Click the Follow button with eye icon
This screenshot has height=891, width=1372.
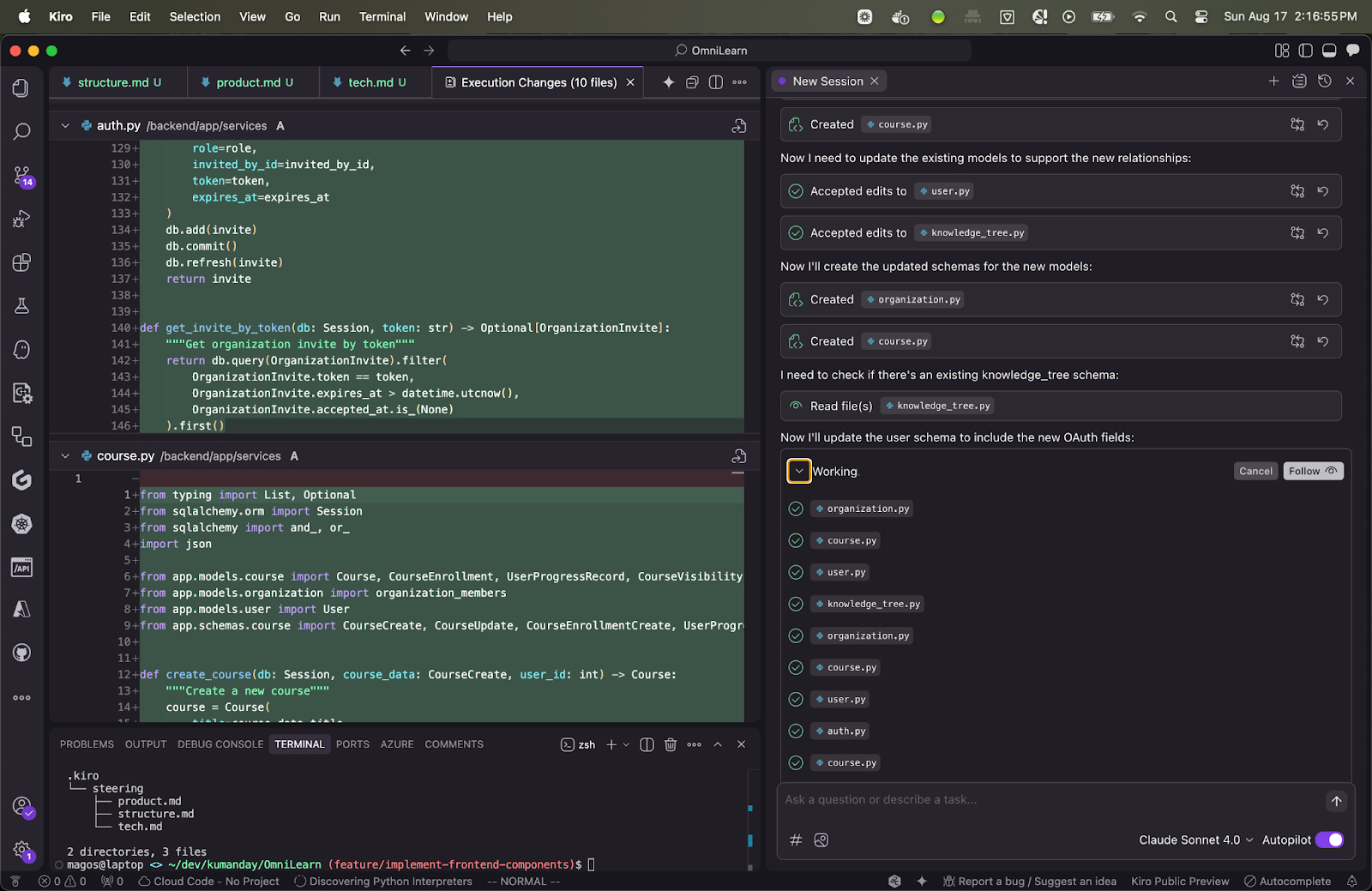[1313, 471]
